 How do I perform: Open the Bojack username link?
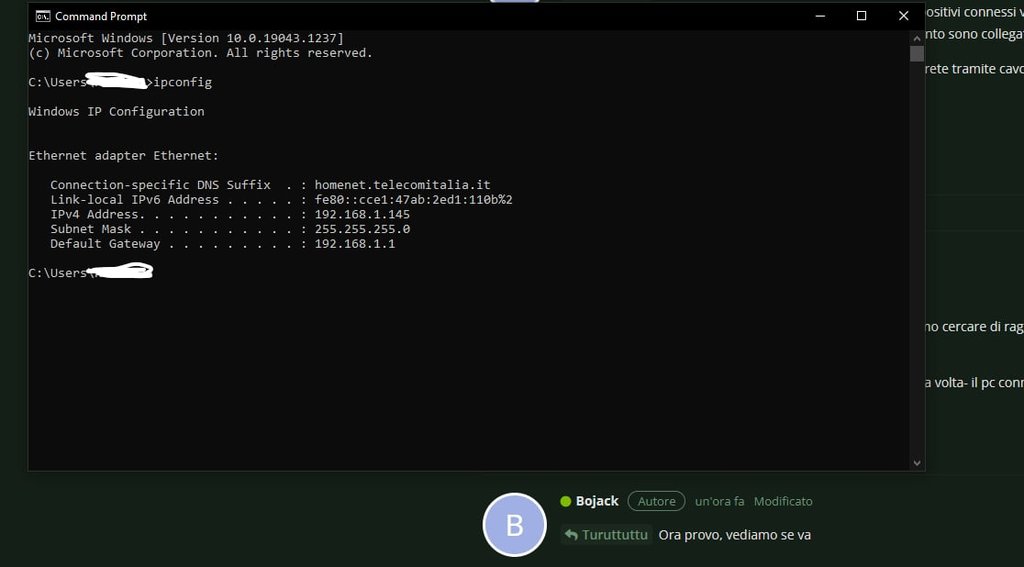pos(597,501)
